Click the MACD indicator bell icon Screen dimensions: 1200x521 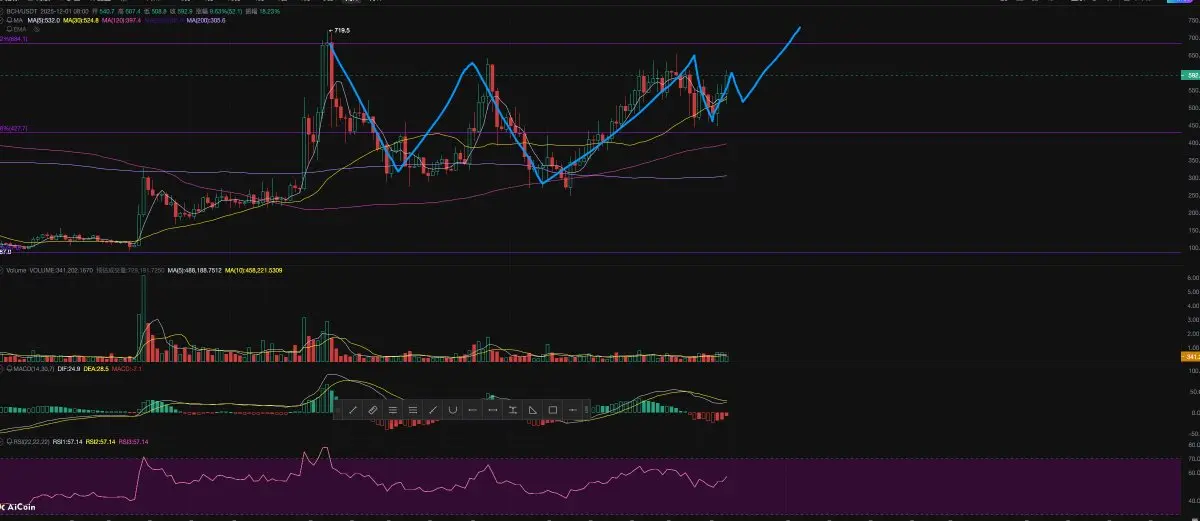10,369
